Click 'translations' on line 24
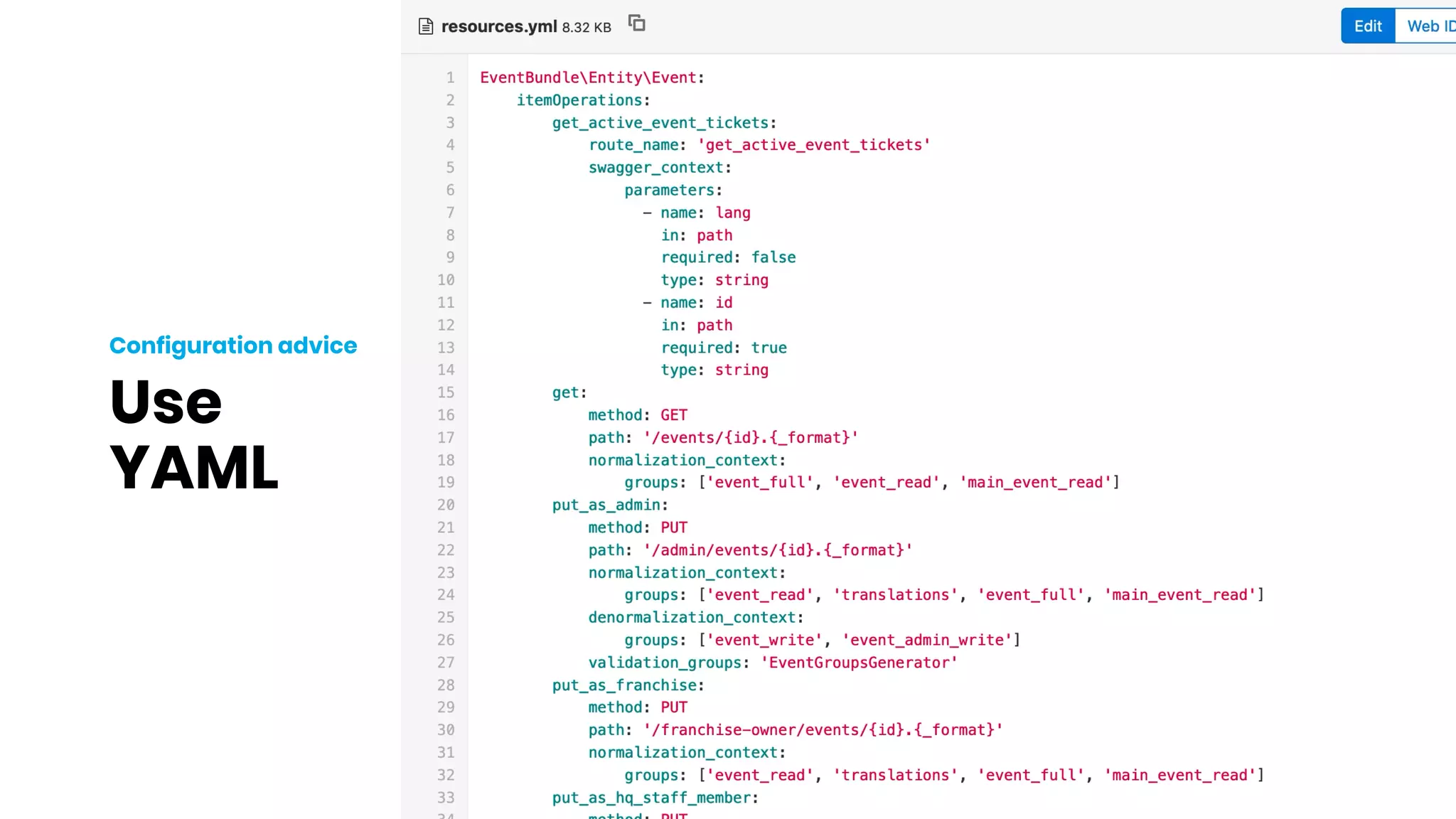Viewport: 1456px width, 819px height. tap(896, 595)
